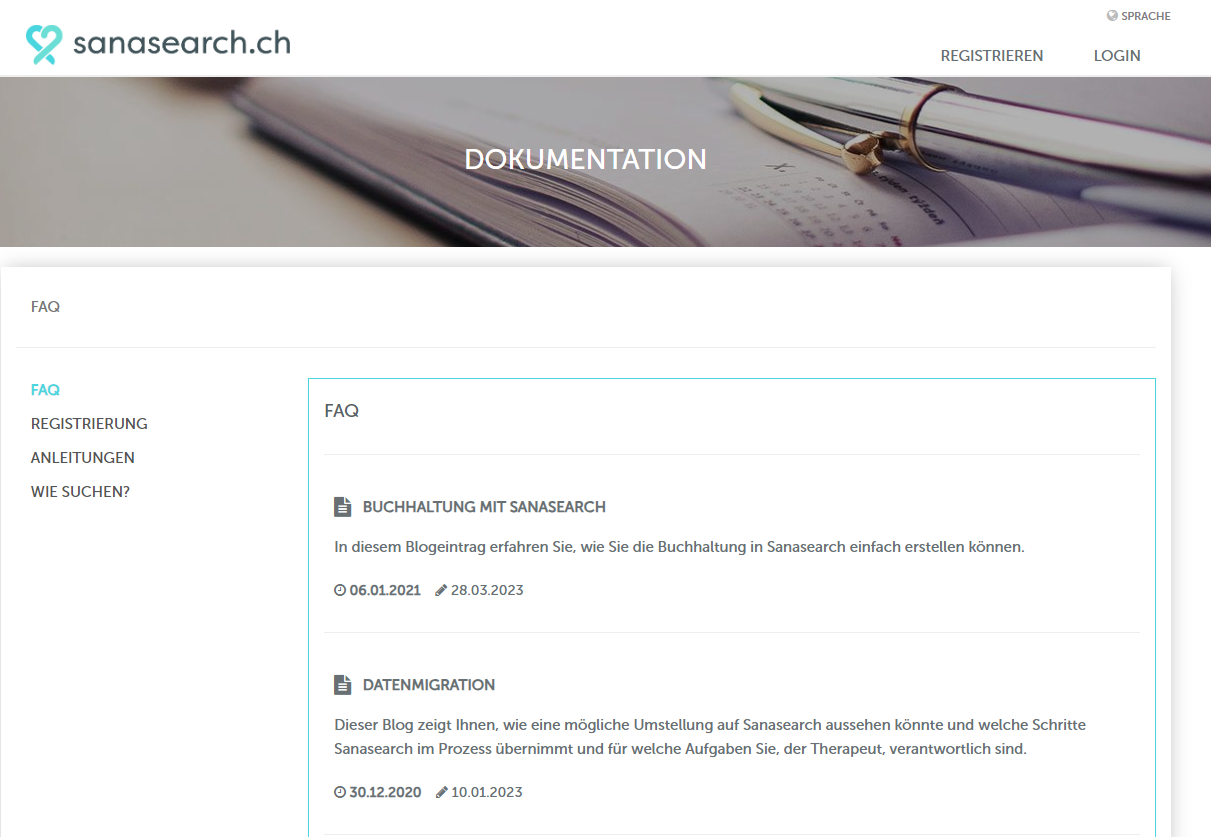
Task: Click the FAQ breadcrumb above the divider
Action: (x=45, y=307)
